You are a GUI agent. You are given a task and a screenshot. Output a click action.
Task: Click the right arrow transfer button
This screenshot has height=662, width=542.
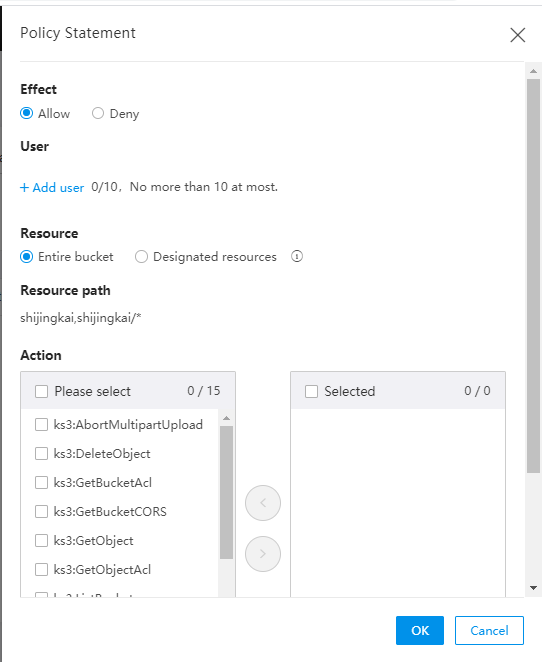263,554
